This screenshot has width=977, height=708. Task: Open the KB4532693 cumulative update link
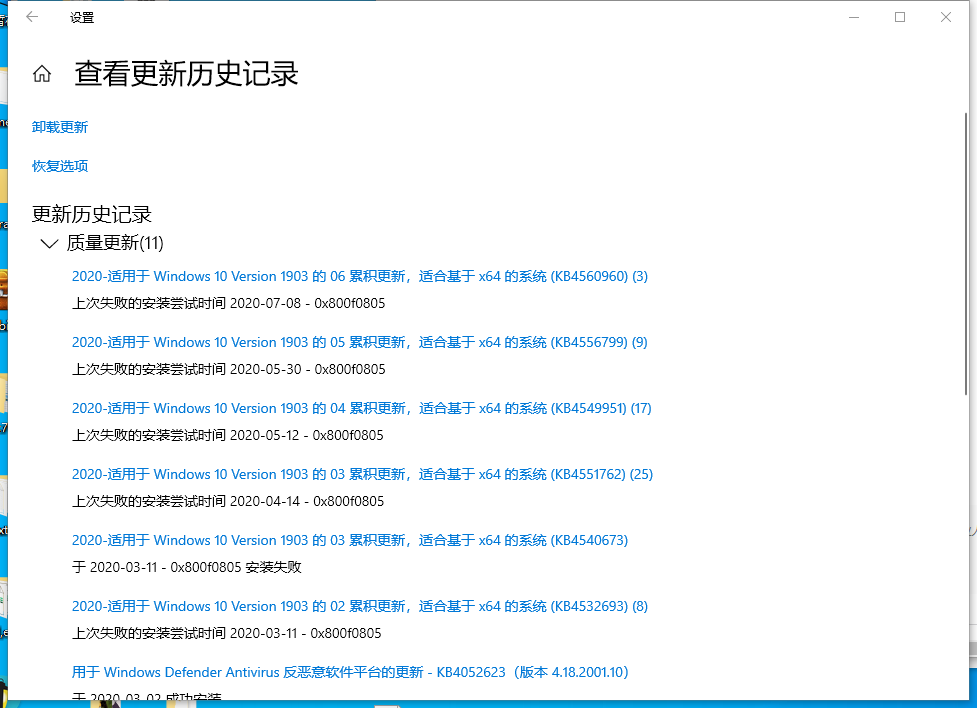pyautogui.click(x=359, y=606)
